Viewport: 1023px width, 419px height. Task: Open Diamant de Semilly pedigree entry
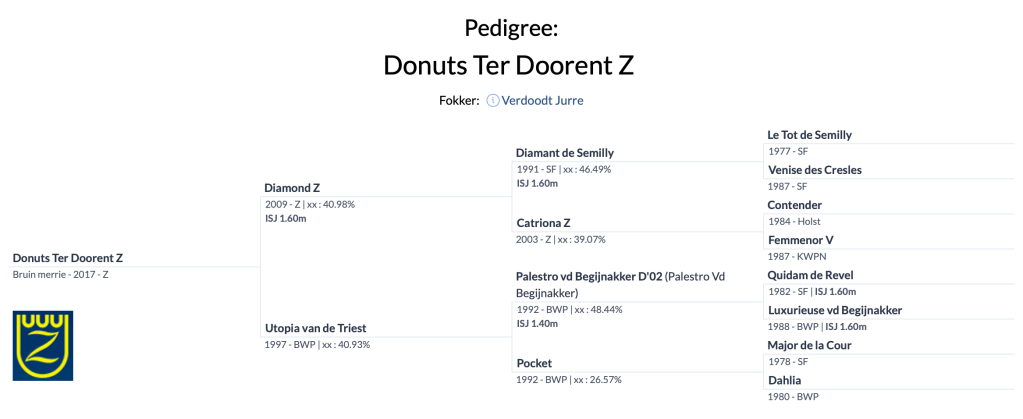tap(565, 153)
